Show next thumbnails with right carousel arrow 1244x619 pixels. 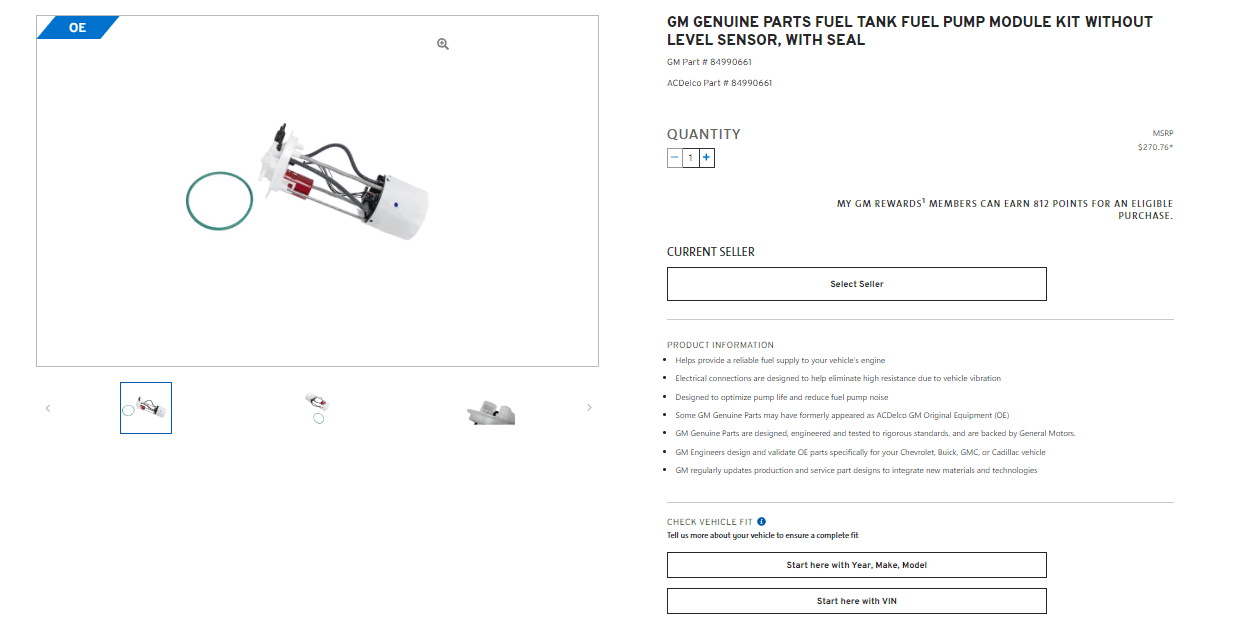click(589, 407)
